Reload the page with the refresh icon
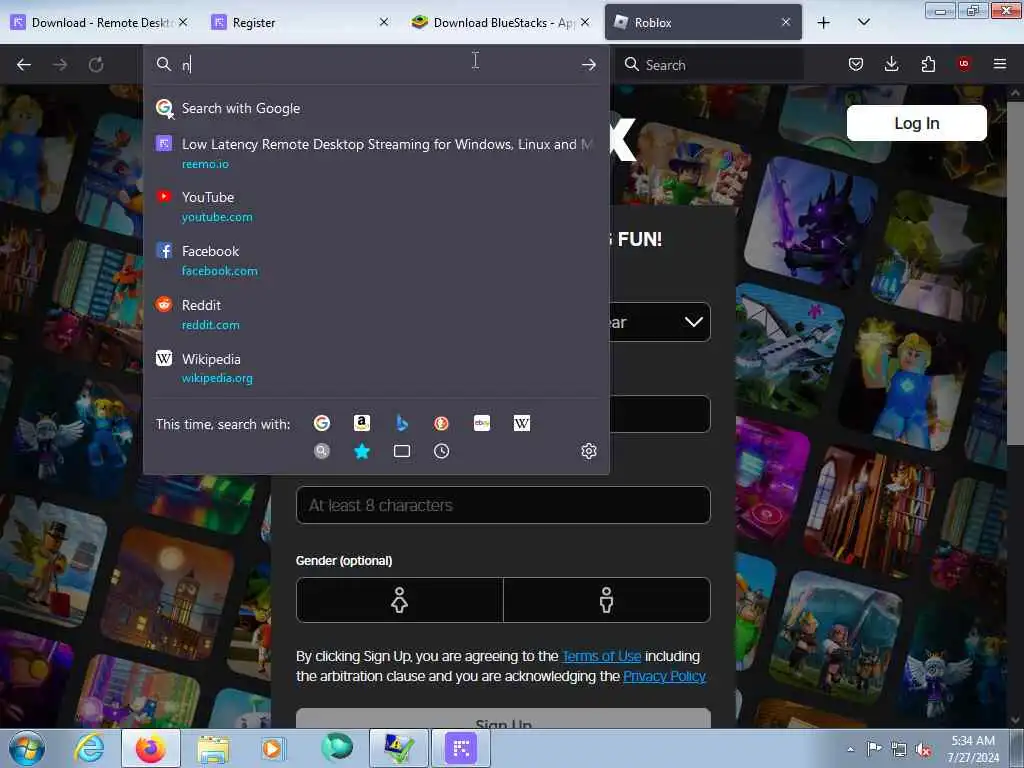1024x768 pixels. coord(96,65)
